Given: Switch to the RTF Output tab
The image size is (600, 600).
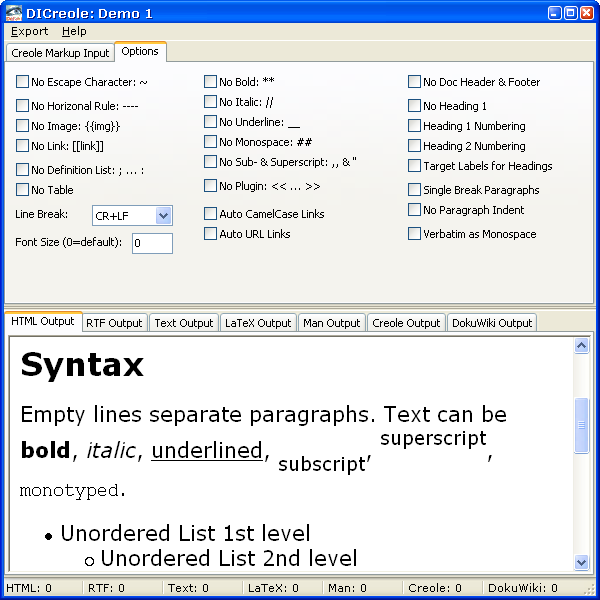Looking at the screenshot, I should point(114,323).
